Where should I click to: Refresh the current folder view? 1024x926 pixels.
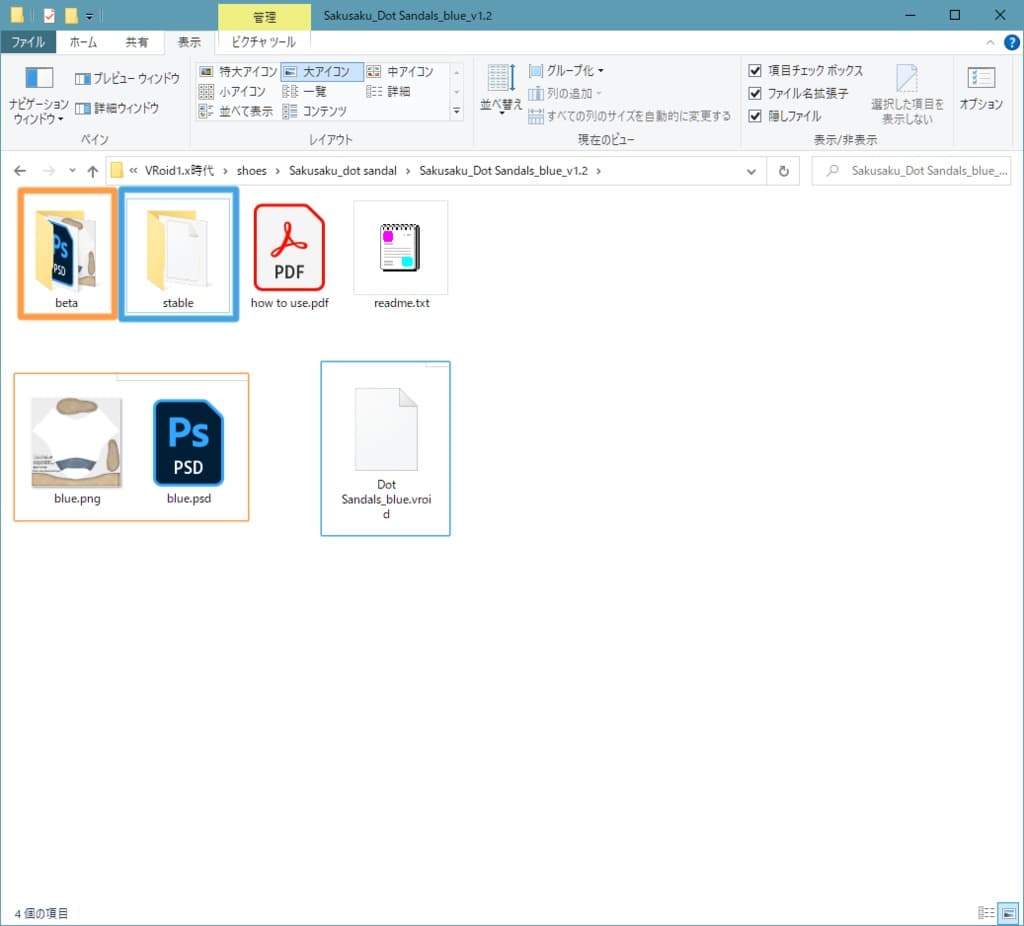[784, 171]
